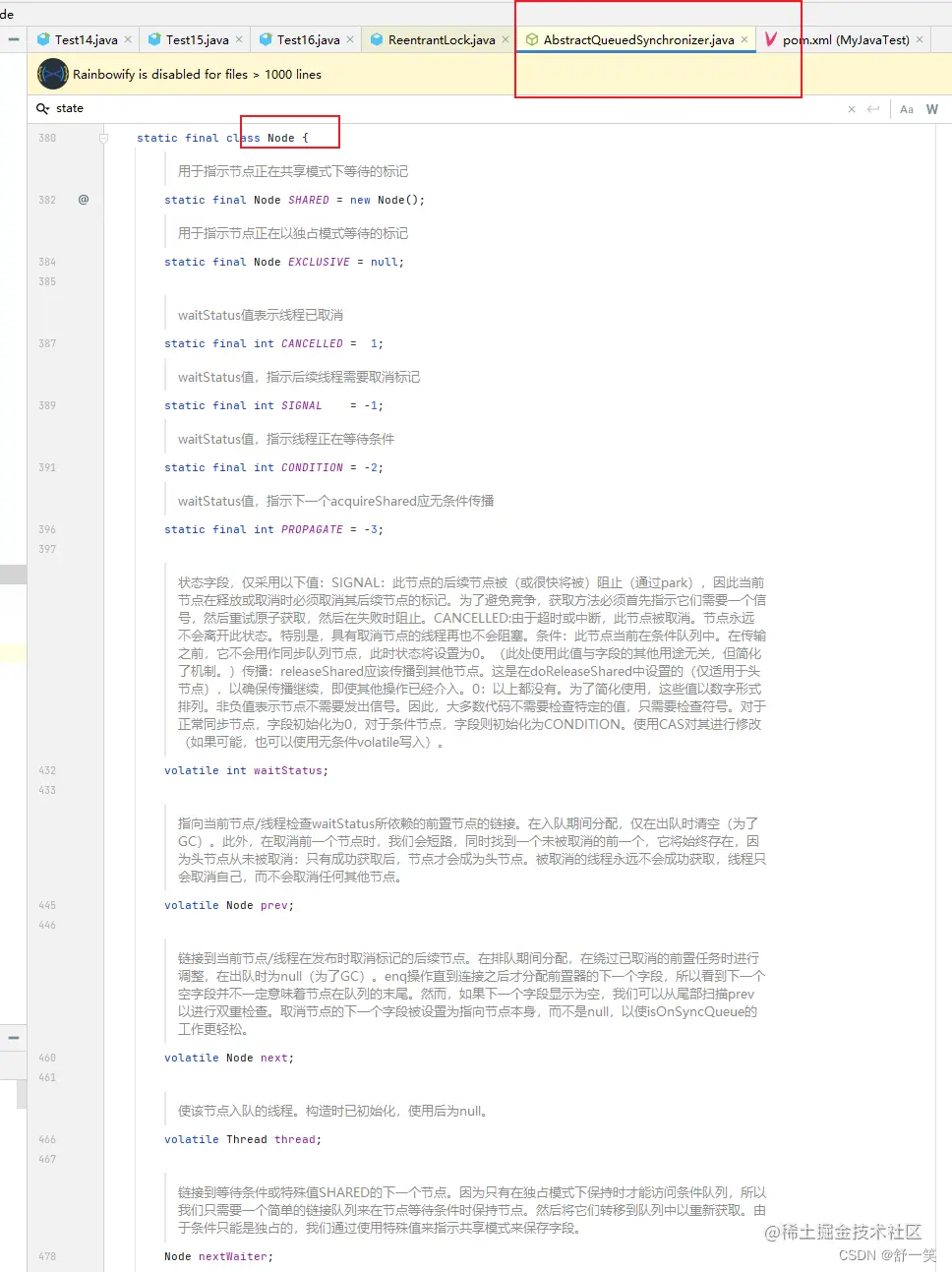Click the CANCELLED constant name
The height and width of the screenshot is (1272, 952).
coord(312,344)
